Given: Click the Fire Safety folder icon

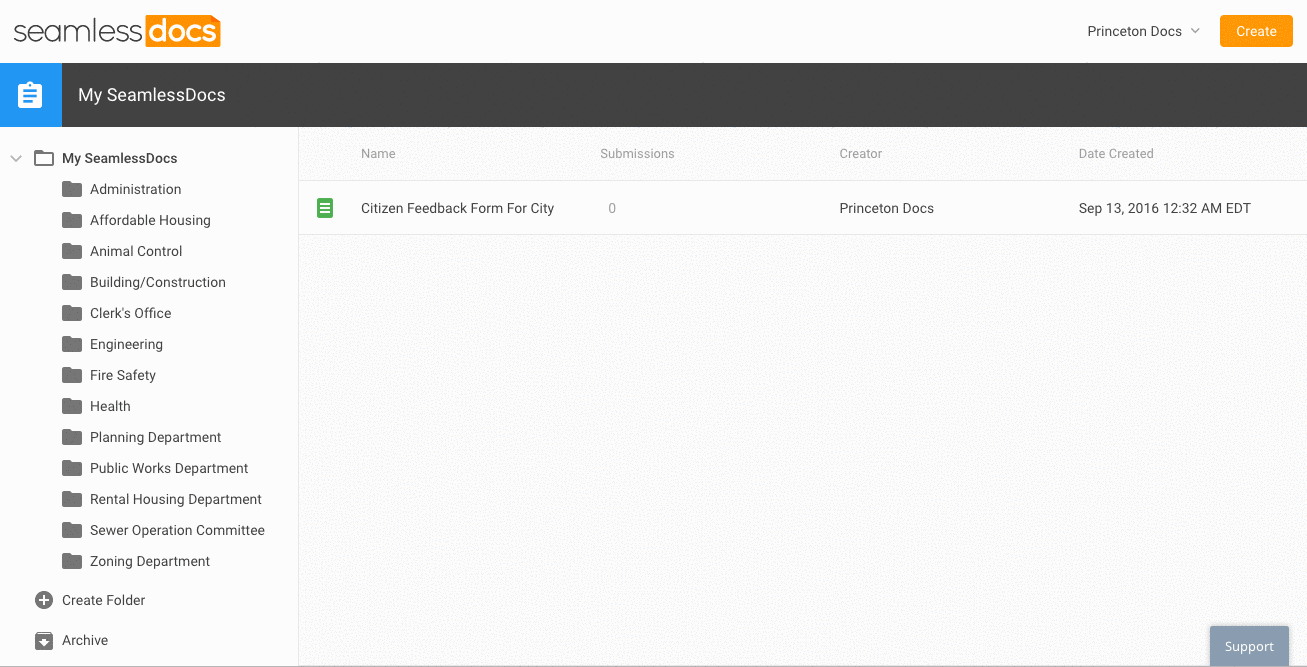Looking at the screenshot, I should click(72, 375).
